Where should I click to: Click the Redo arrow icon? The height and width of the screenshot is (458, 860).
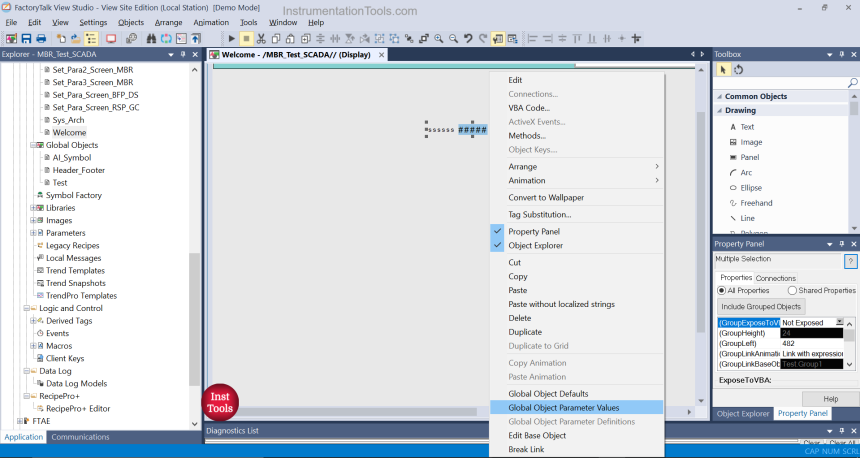[483, 38]
